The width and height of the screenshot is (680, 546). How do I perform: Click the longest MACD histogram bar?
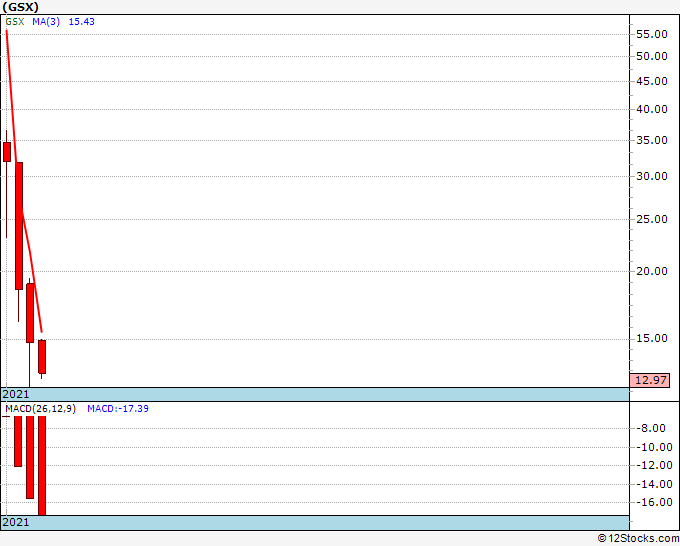coord(42,466)
